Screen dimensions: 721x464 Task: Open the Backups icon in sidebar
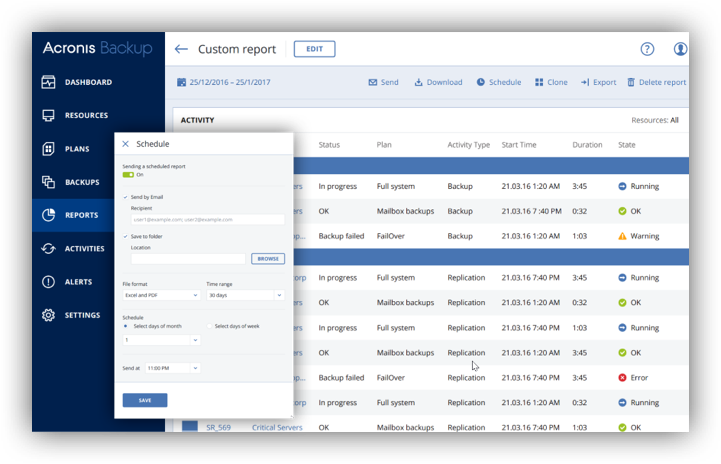coord(48,182)
